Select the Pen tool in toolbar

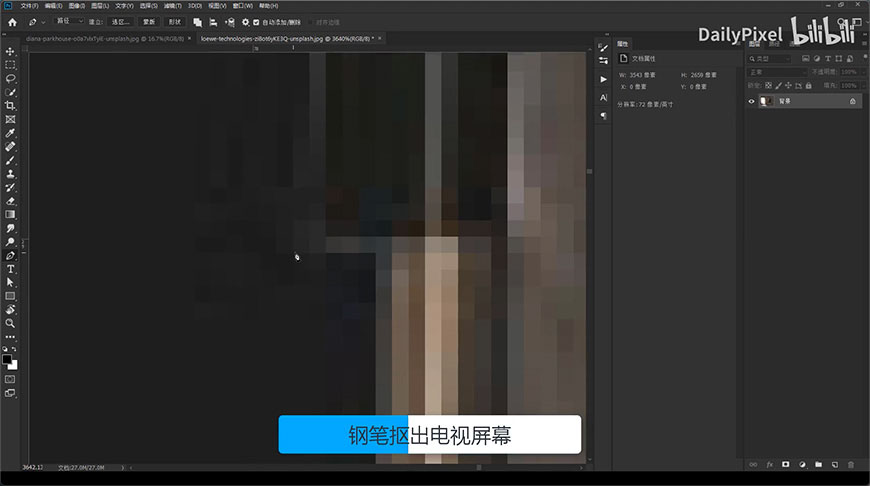[10, 256]
